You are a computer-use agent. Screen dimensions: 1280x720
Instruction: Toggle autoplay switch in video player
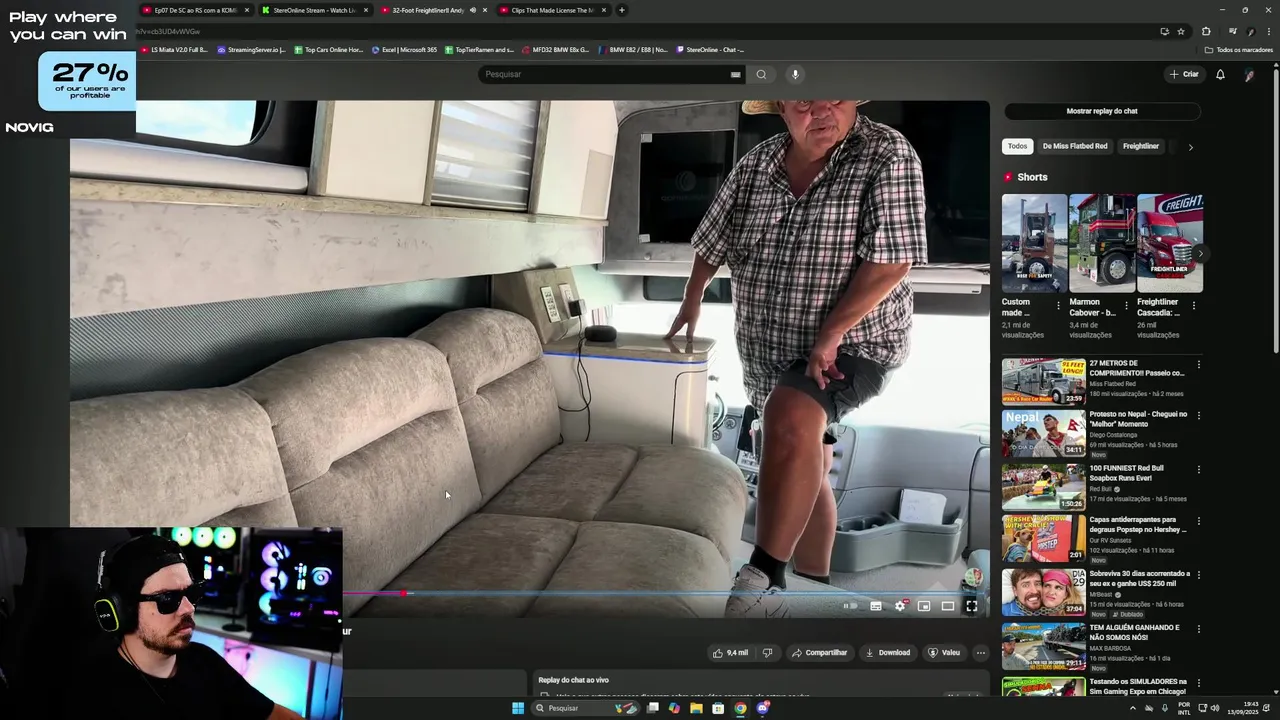coord(850,606)
